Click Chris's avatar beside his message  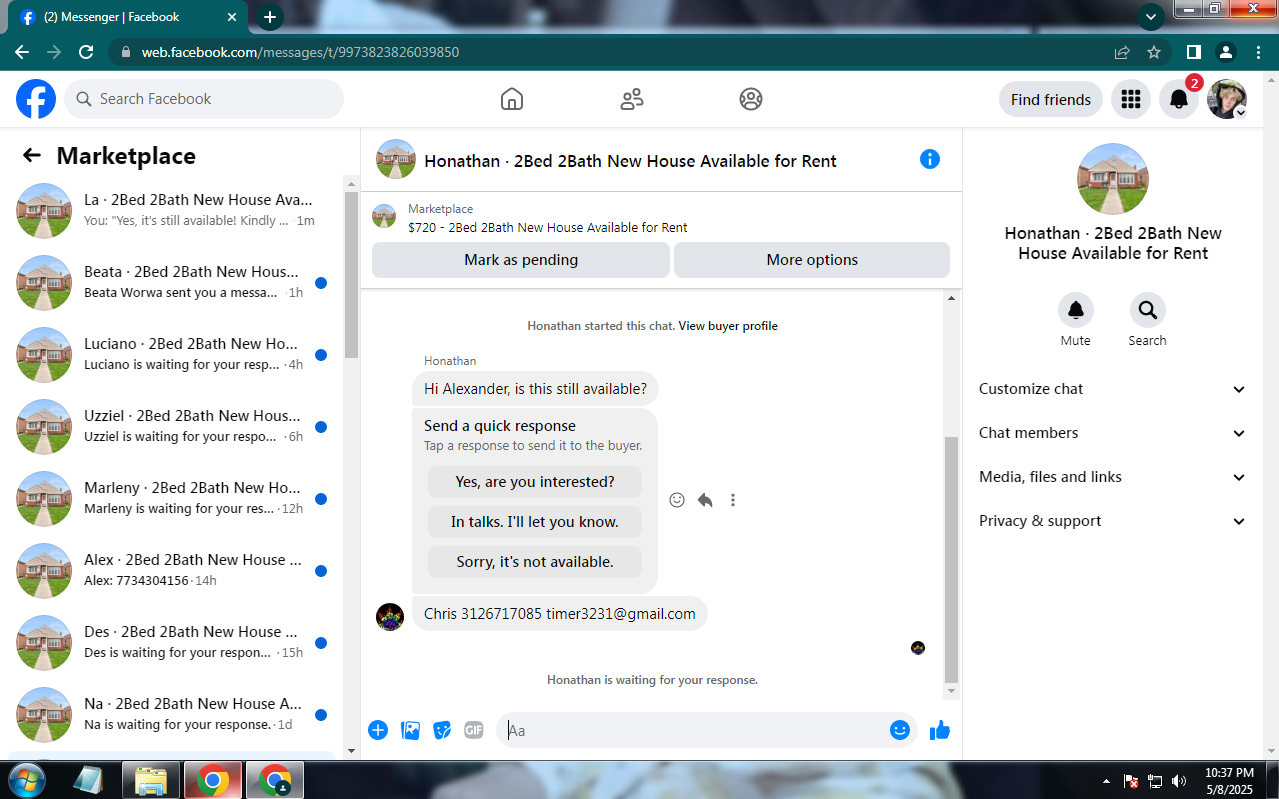pyautogui.click(x=390, y=616)
